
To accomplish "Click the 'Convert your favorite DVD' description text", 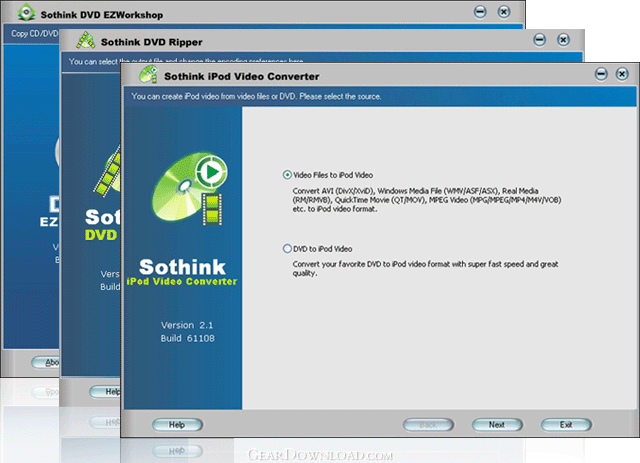I will pos(425,268).
